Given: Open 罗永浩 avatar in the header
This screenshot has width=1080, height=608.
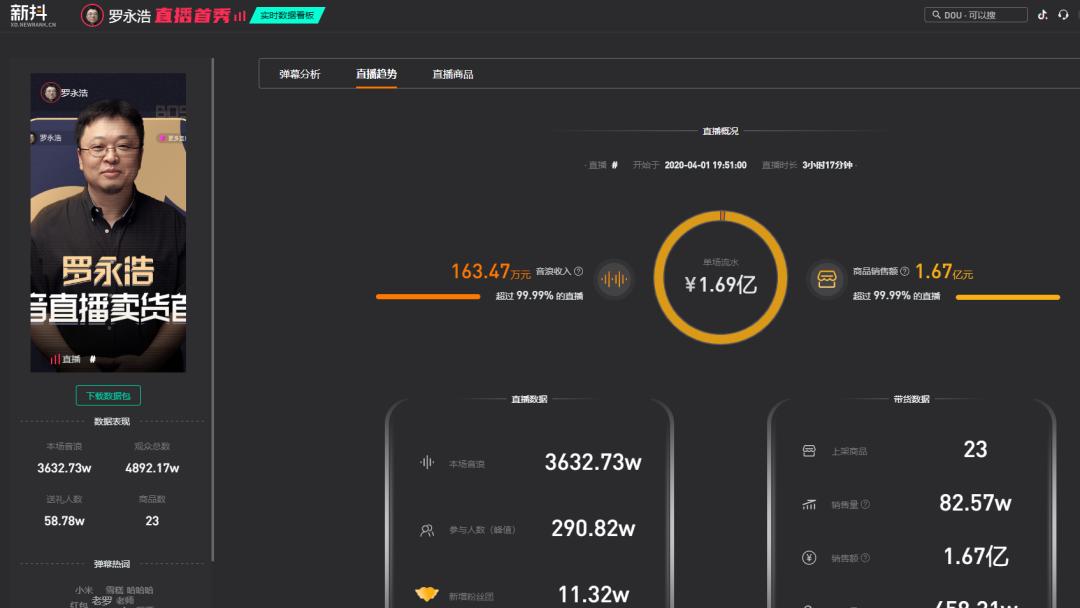Looking at the screenshot, I should click(x=92, y=15).
